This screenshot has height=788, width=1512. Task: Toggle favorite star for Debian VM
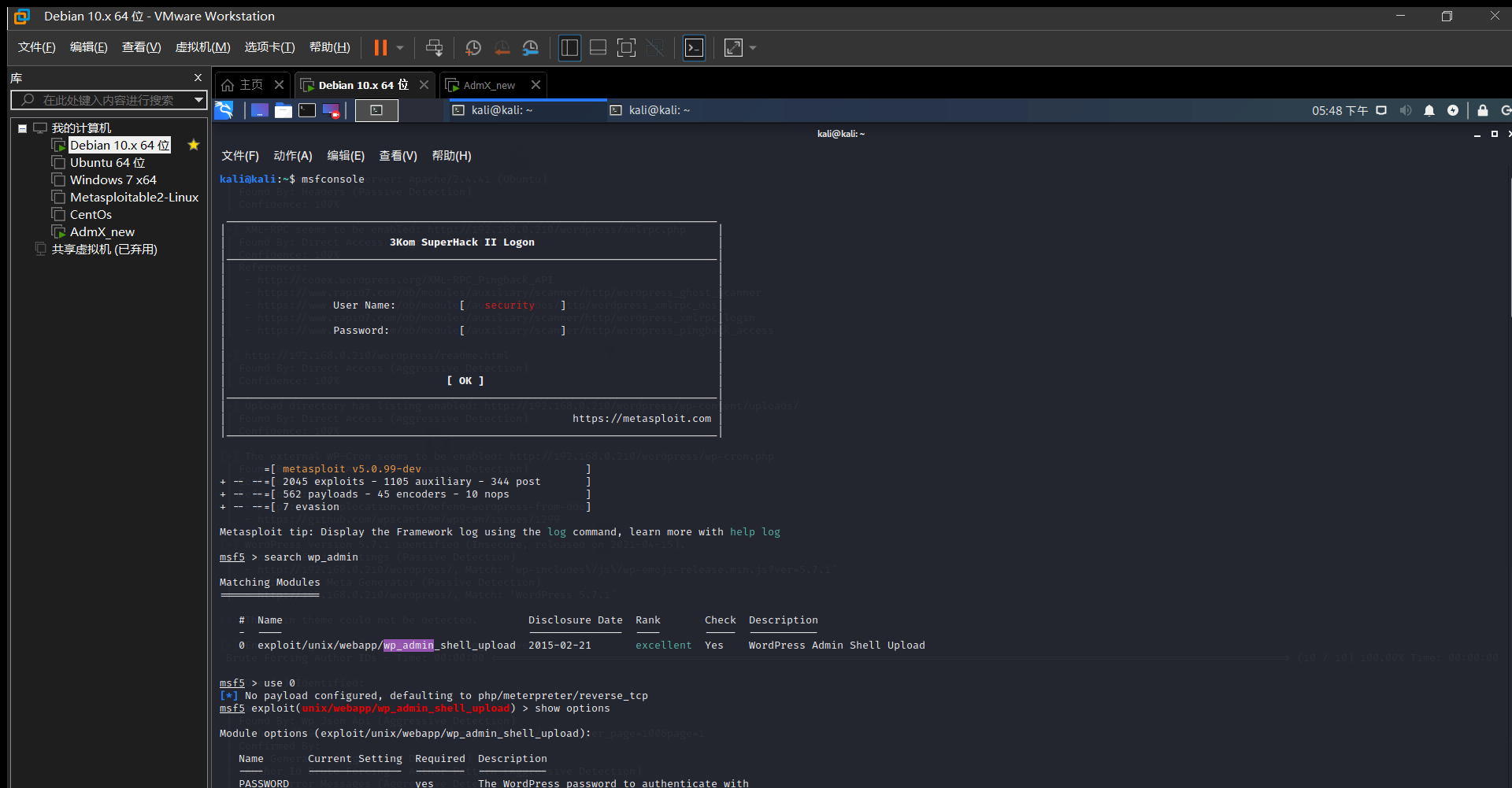[194, 145]
